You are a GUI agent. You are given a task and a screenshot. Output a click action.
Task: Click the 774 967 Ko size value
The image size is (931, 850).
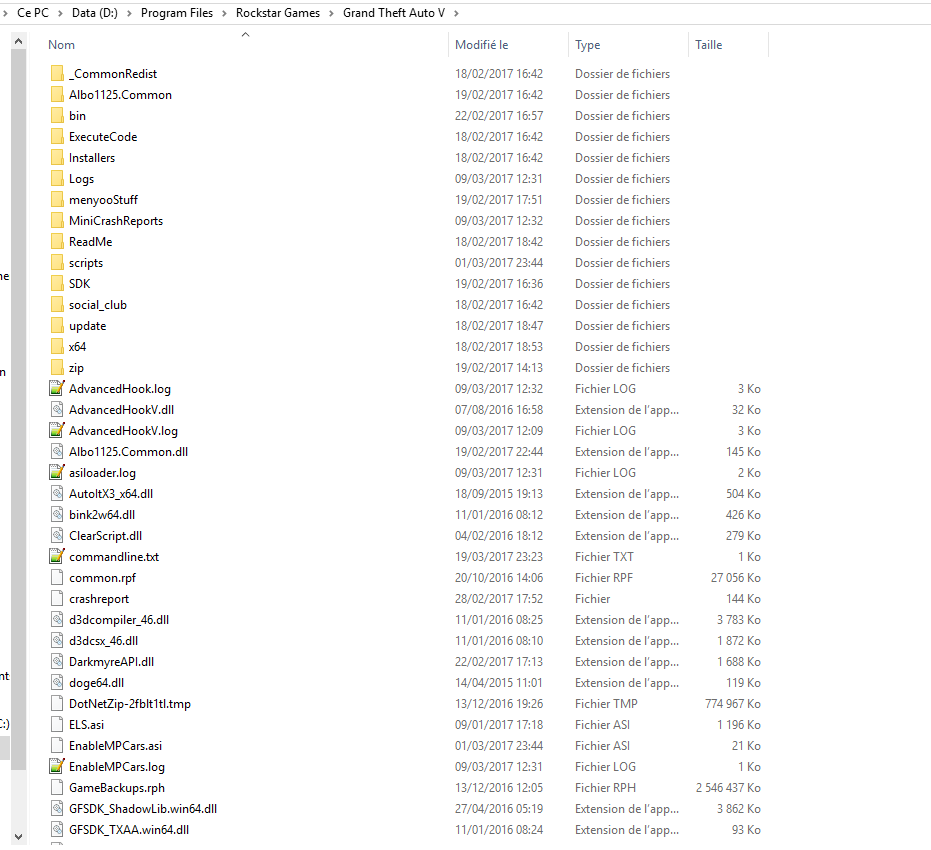[733, 704]
